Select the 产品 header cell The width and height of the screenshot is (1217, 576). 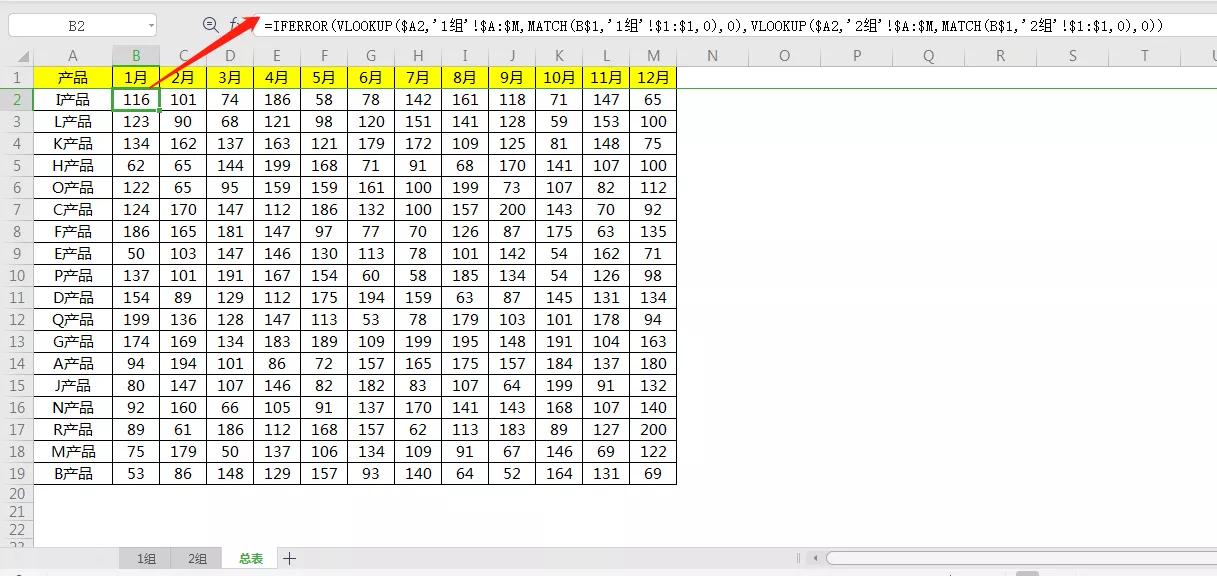pos(73,77)
